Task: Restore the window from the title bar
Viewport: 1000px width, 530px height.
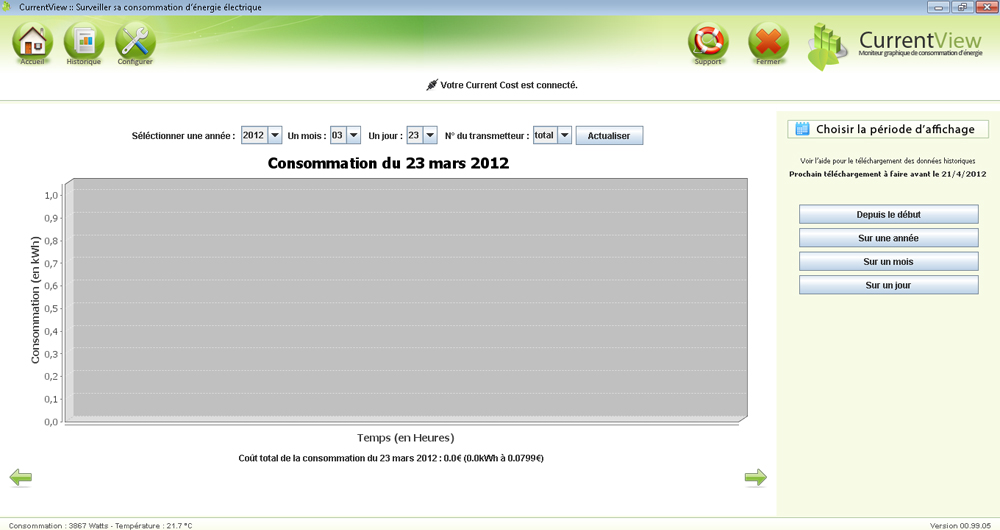Action: click(962, 7)
